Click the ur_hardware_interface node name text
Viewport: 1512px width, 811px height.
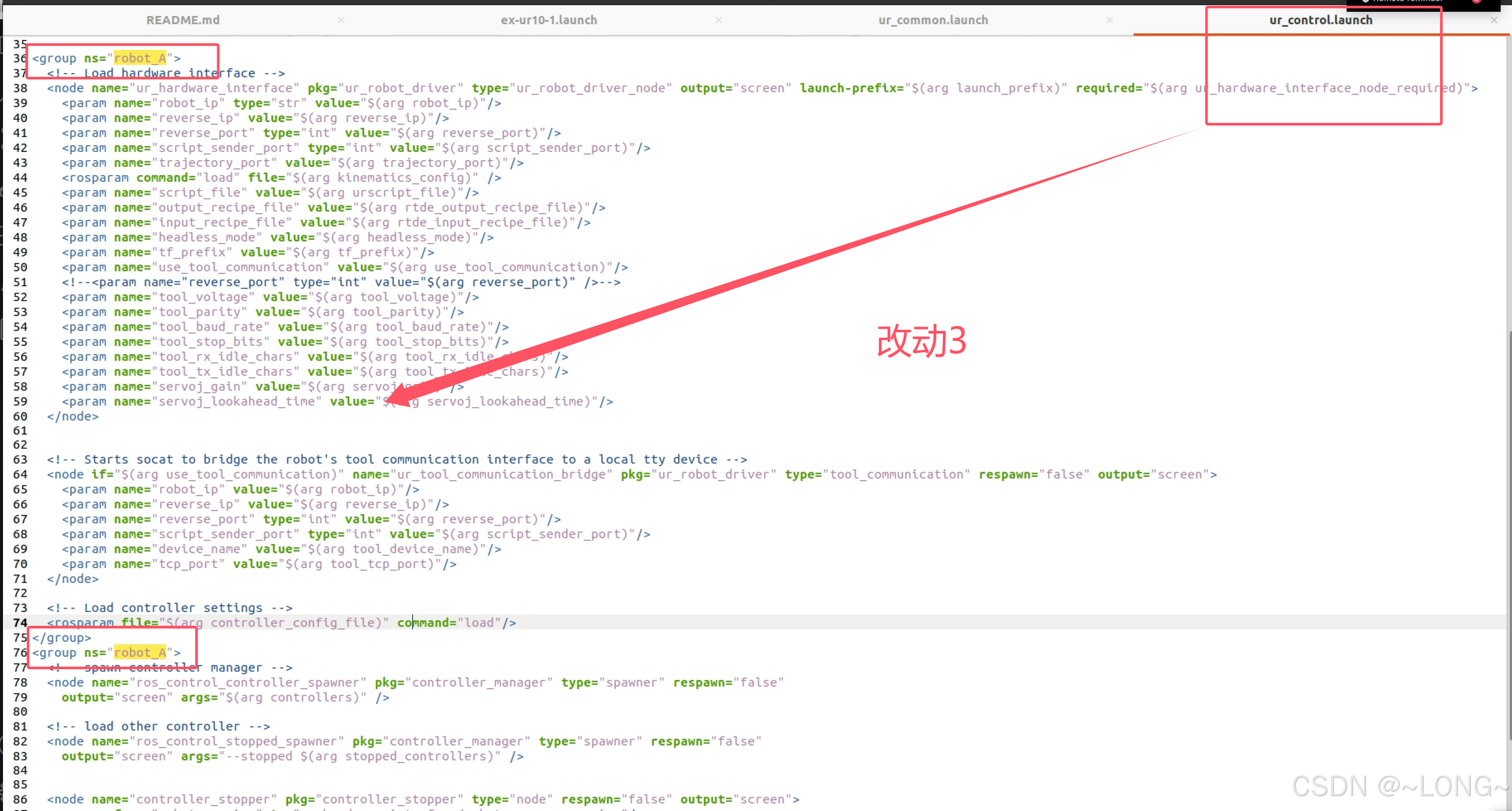214,88
